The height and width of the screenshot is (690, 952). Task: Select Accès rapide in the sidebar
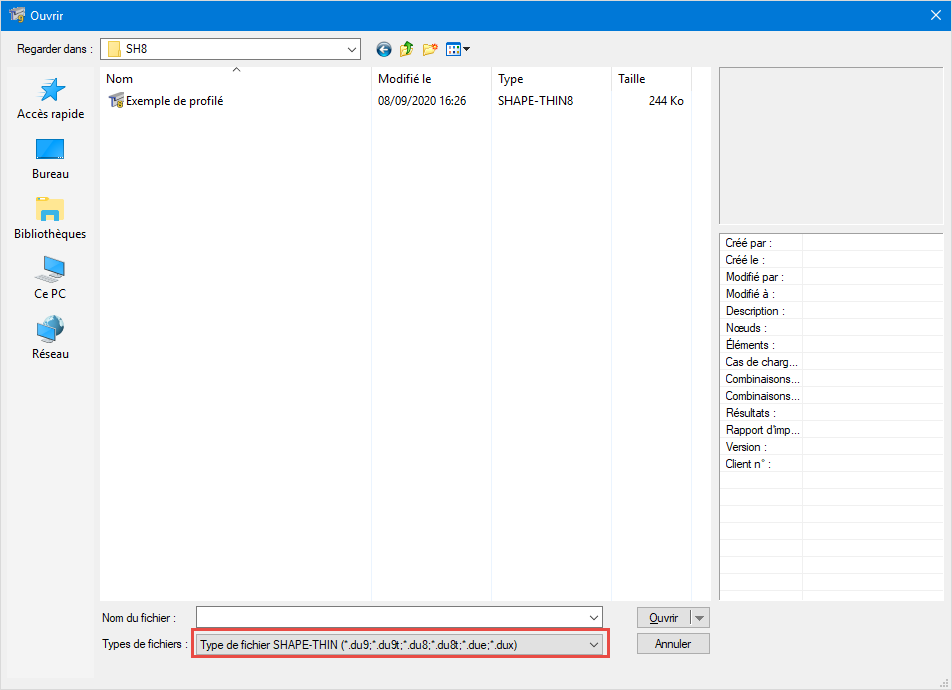(x=49, y=99)
